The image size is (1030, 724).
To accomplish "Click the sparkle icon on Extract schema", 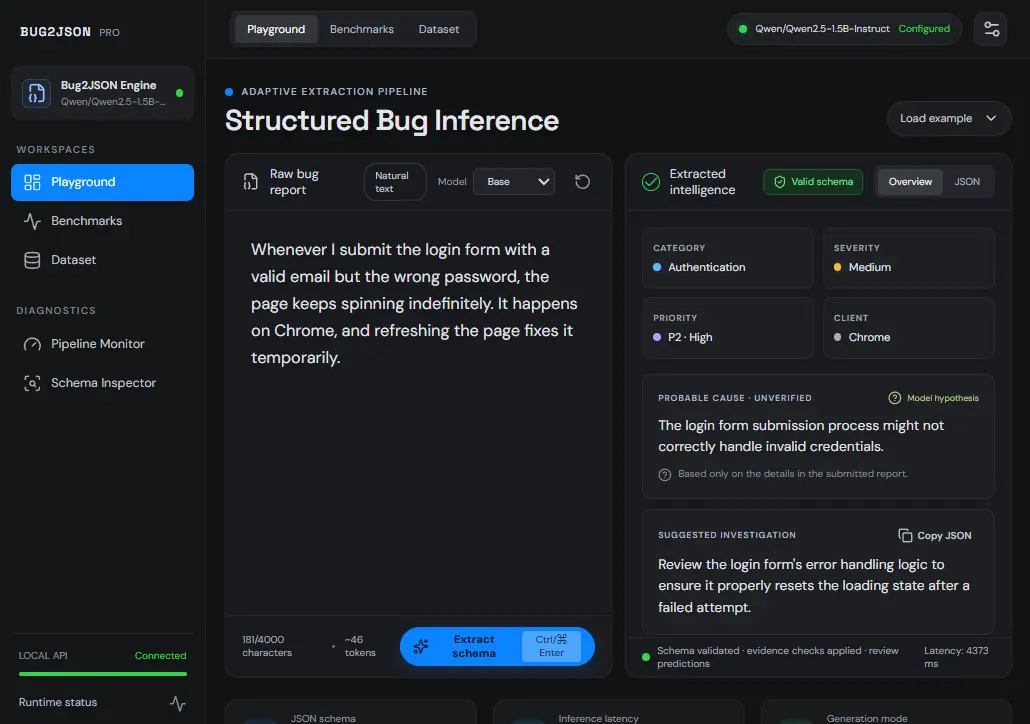I will (420, 646).
